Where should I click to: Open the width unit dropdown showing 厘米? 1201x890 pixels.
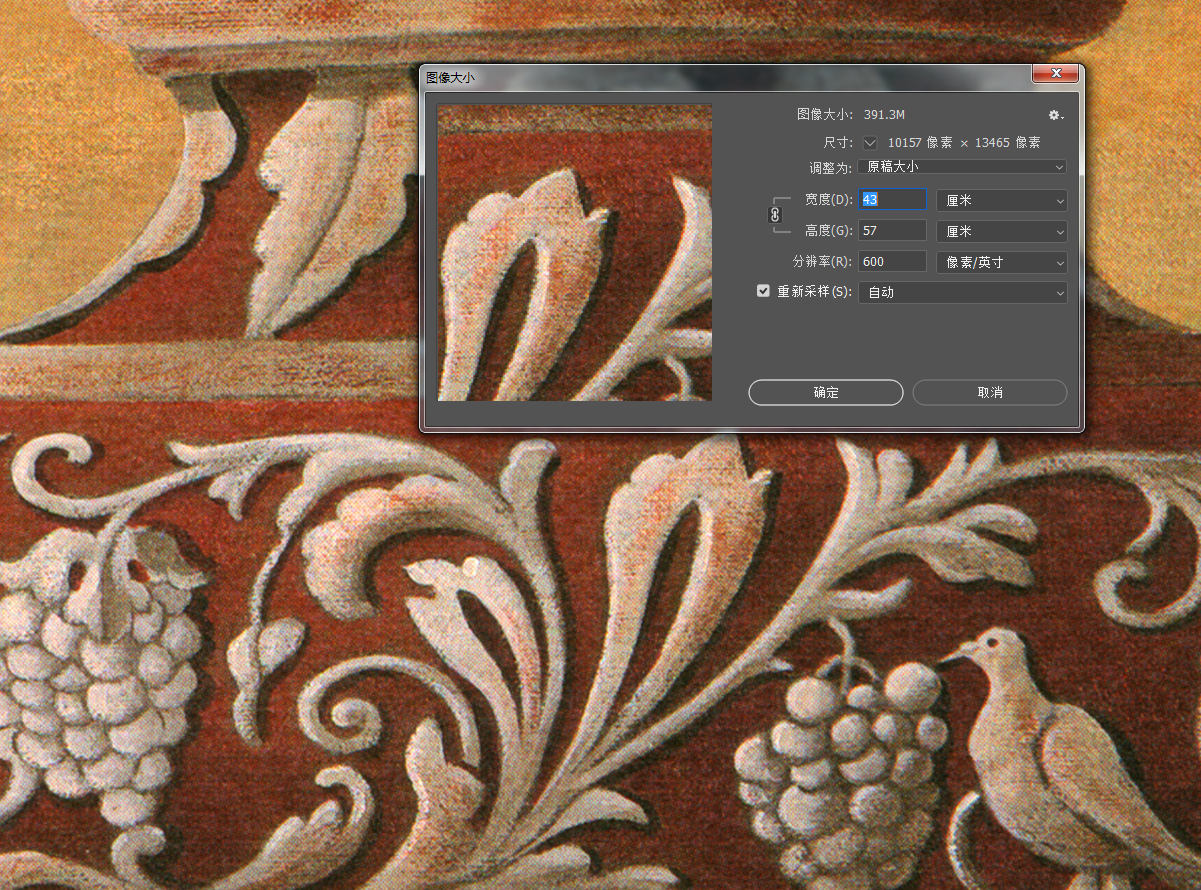(x=1001, y=200)
